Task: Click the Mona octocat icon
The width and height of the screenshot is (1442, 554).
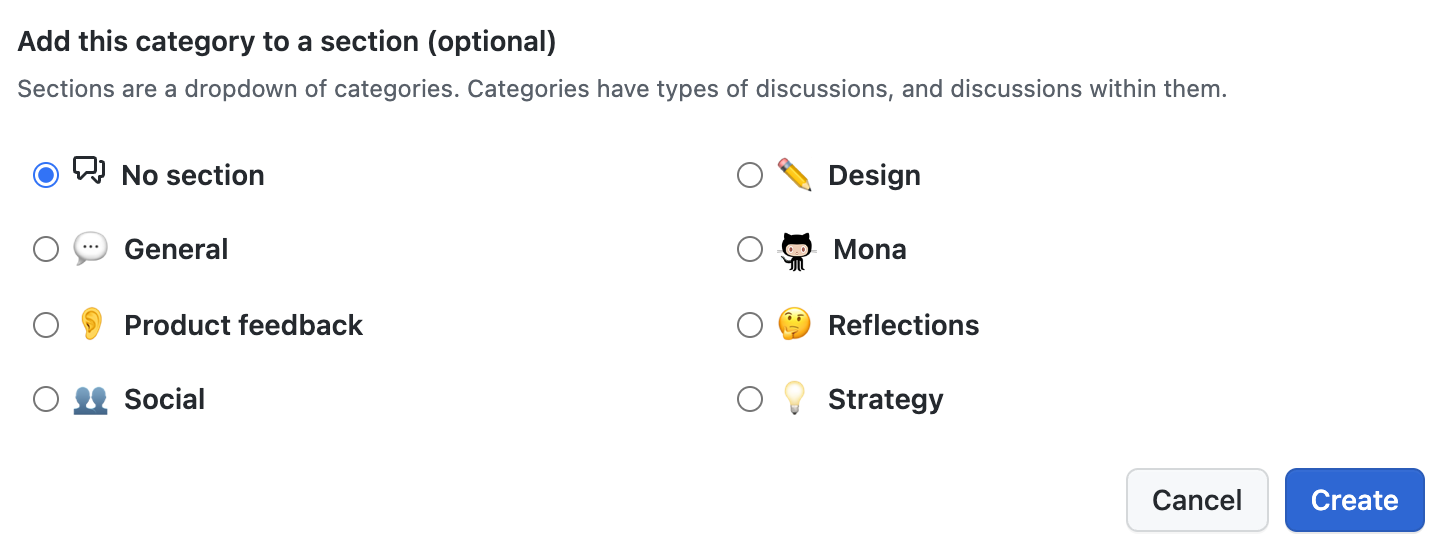Action: coord(796,250)
